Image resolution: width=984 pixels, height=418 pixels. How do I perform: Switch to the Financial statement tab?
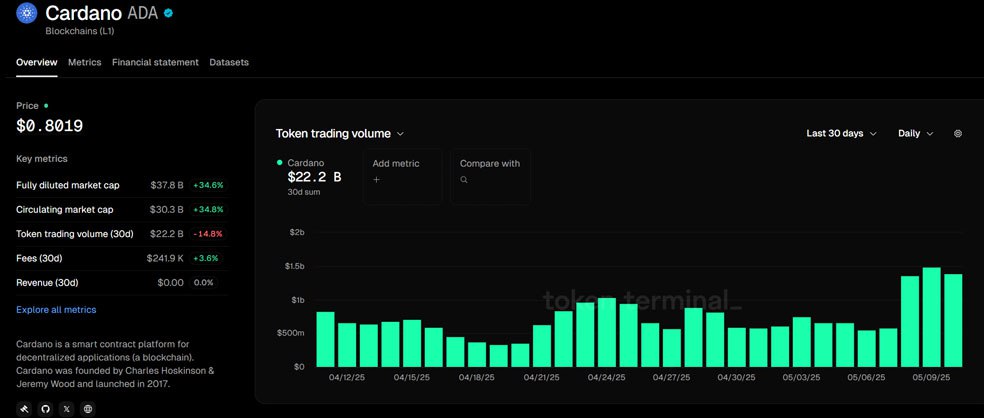click(155, 62)
